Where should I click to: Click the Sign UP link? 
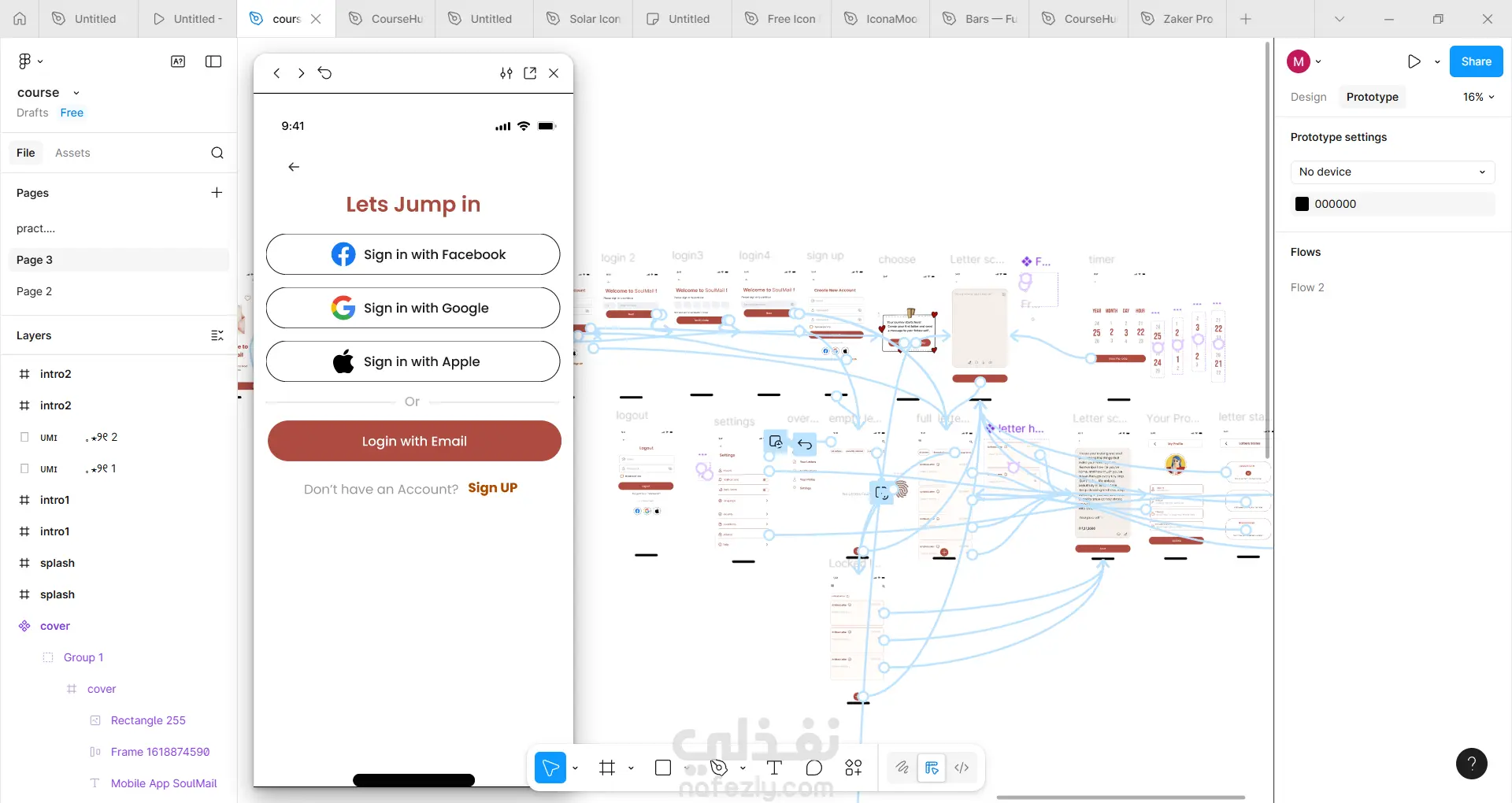pyautogui.click(x=492, y=488)
